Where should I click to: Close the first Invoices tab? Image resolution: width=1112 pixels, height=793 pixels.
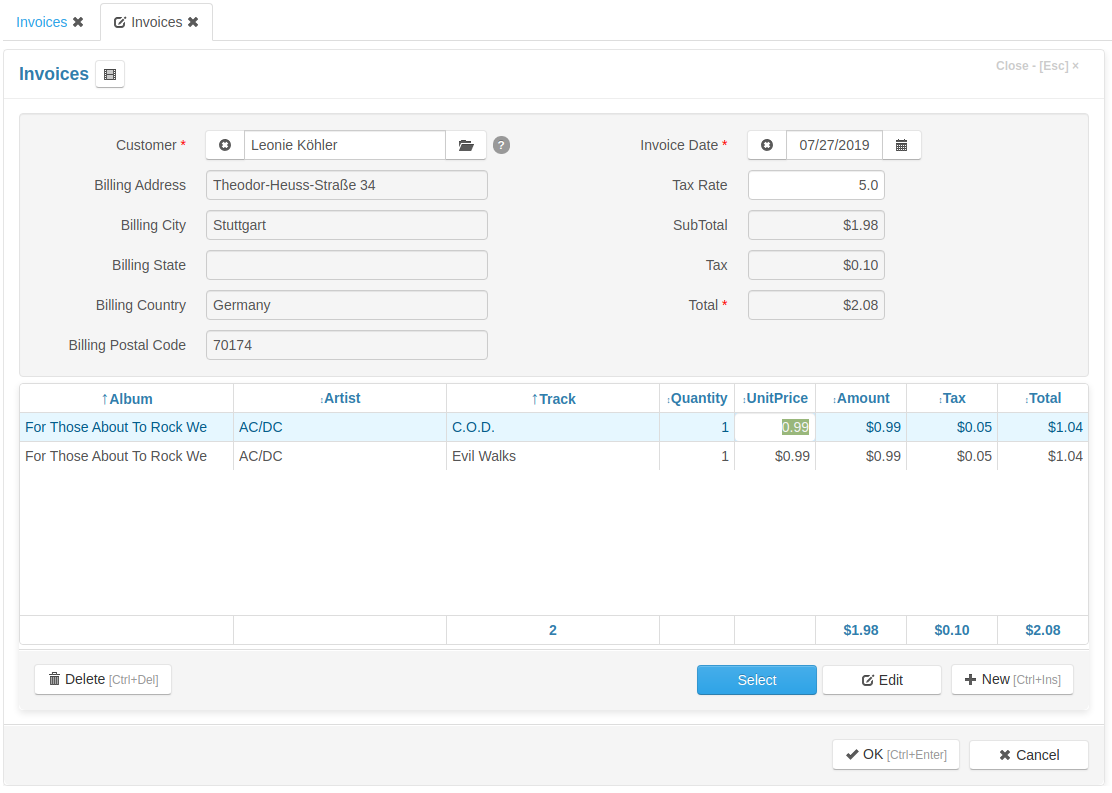pyautogui.click(x=78, y=22)
